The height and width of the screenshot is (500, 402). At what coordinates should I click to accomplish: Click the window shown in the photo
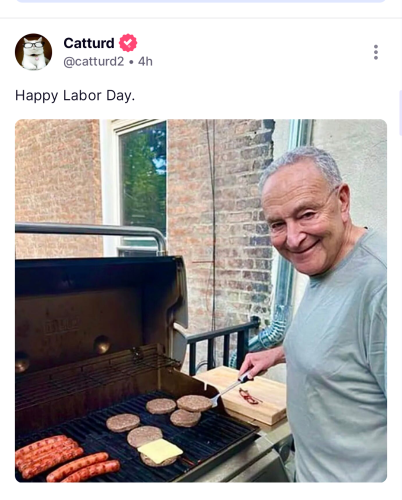click(136, 187)
